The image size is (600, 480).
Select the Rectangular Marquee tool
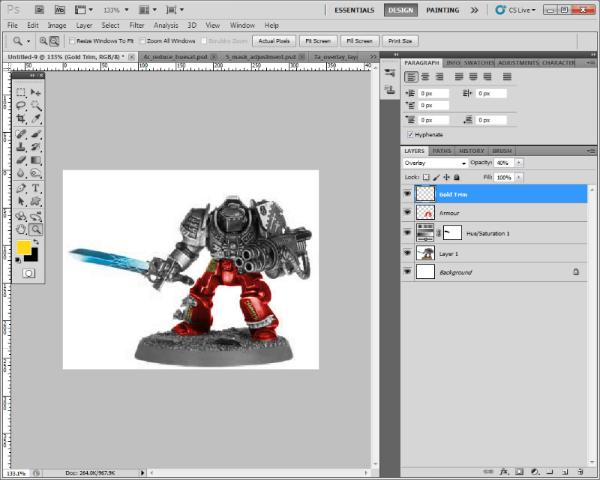coord(21,91)
